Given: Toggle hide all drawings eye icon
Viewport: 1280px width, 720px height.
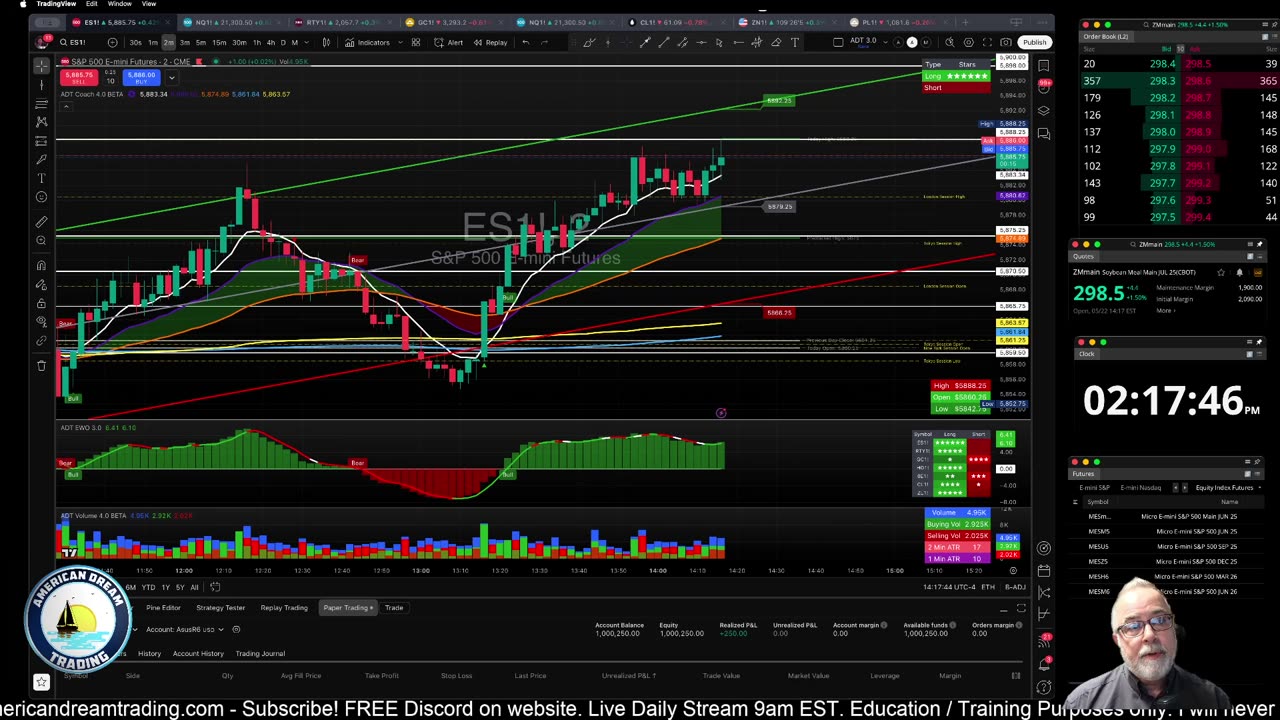Looking at the screenshot, I should pos(41,322).
